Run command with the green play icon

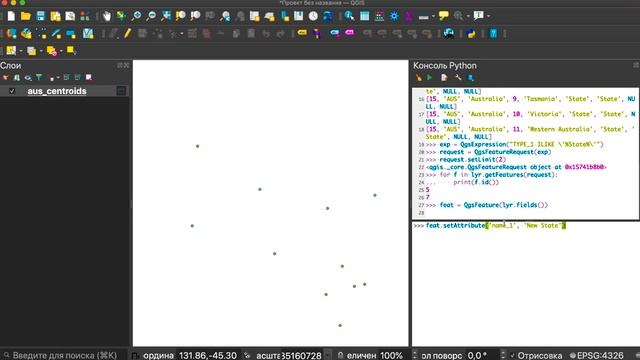(x=429, y=78)
